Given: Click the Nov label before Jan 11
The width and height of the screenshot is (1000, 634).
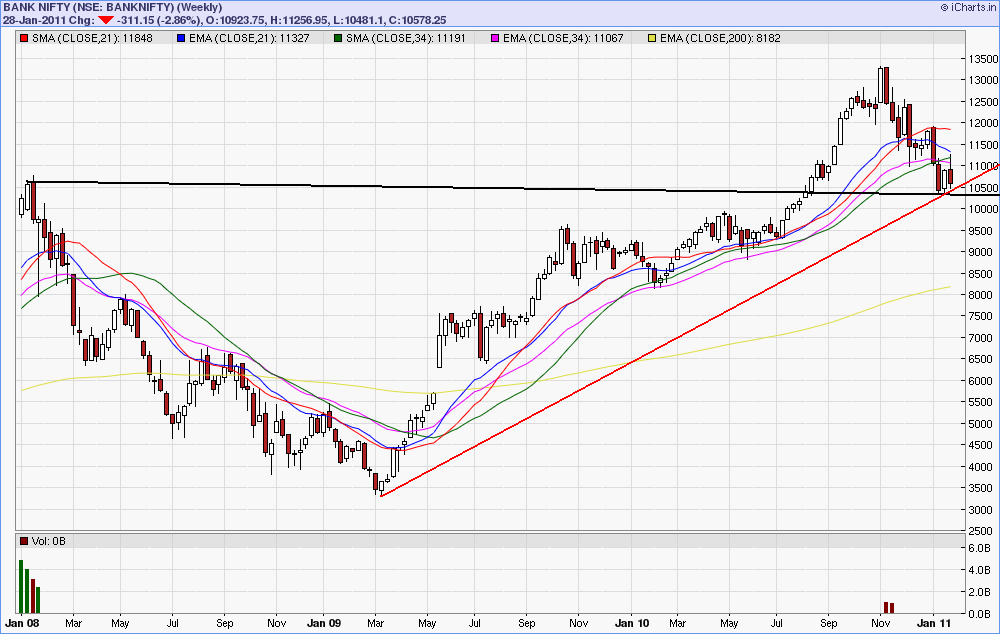Looking at the screenshot, I should point(881,623).
